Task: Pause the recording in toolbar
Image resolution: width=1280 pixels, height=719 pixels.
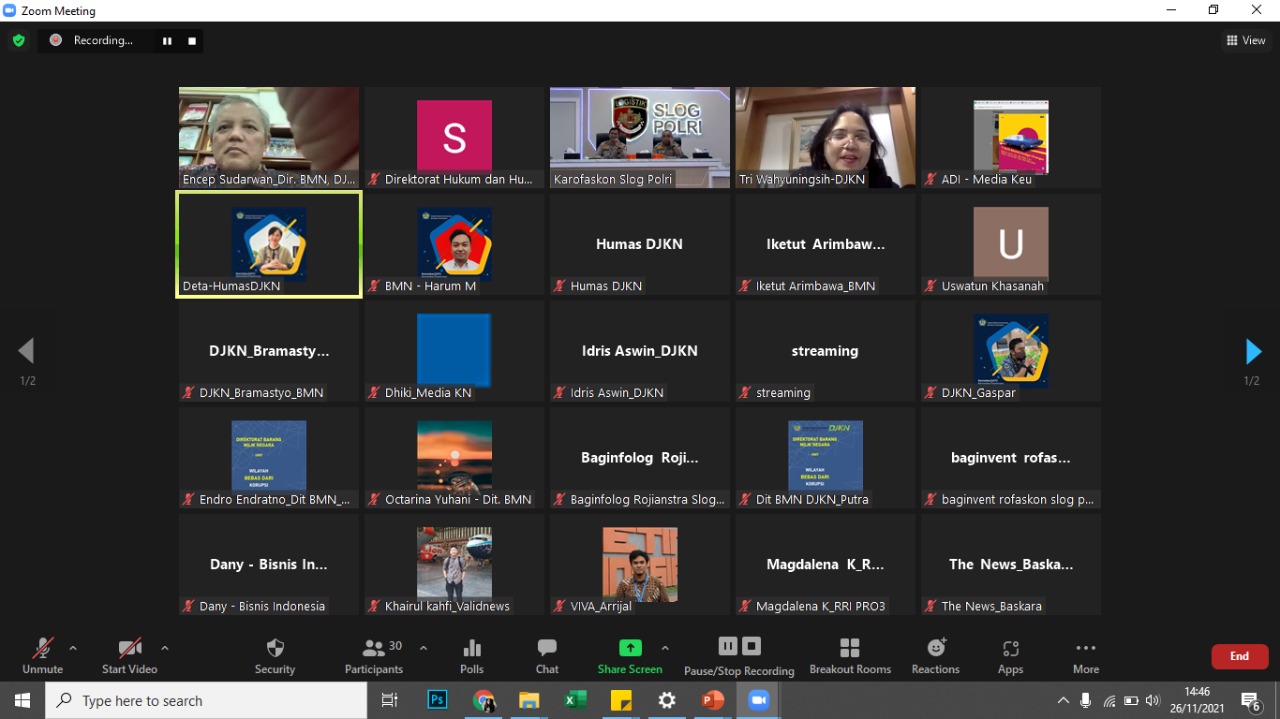Action: (728, 646)
